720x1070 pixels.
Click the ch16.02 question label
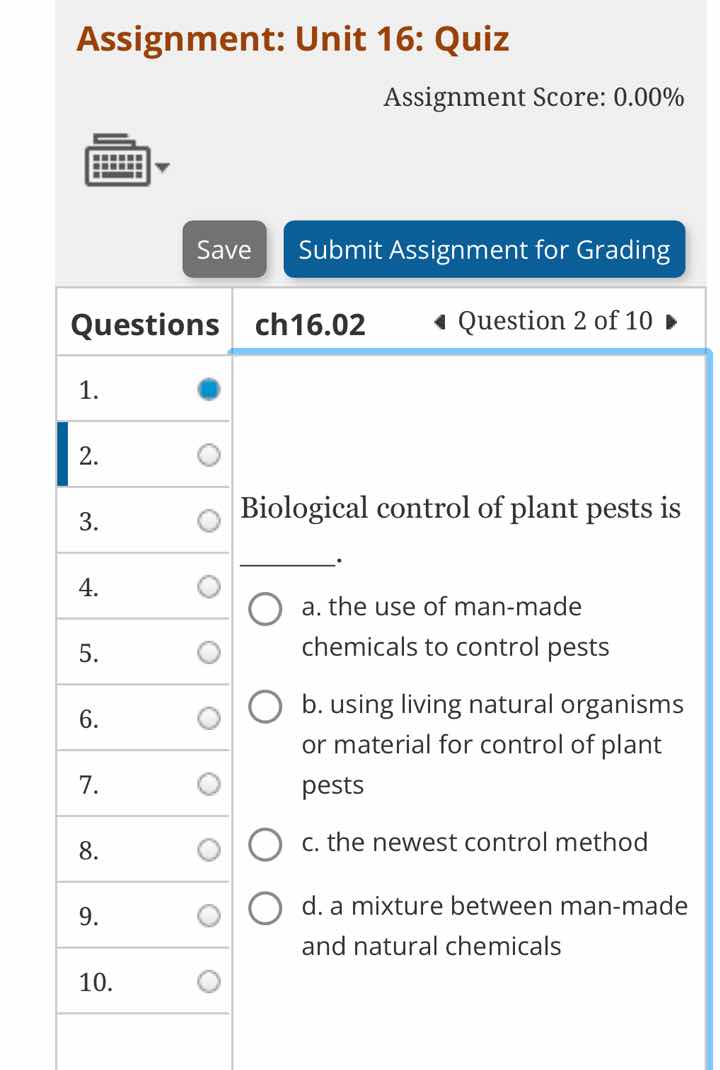click(310, 322)
